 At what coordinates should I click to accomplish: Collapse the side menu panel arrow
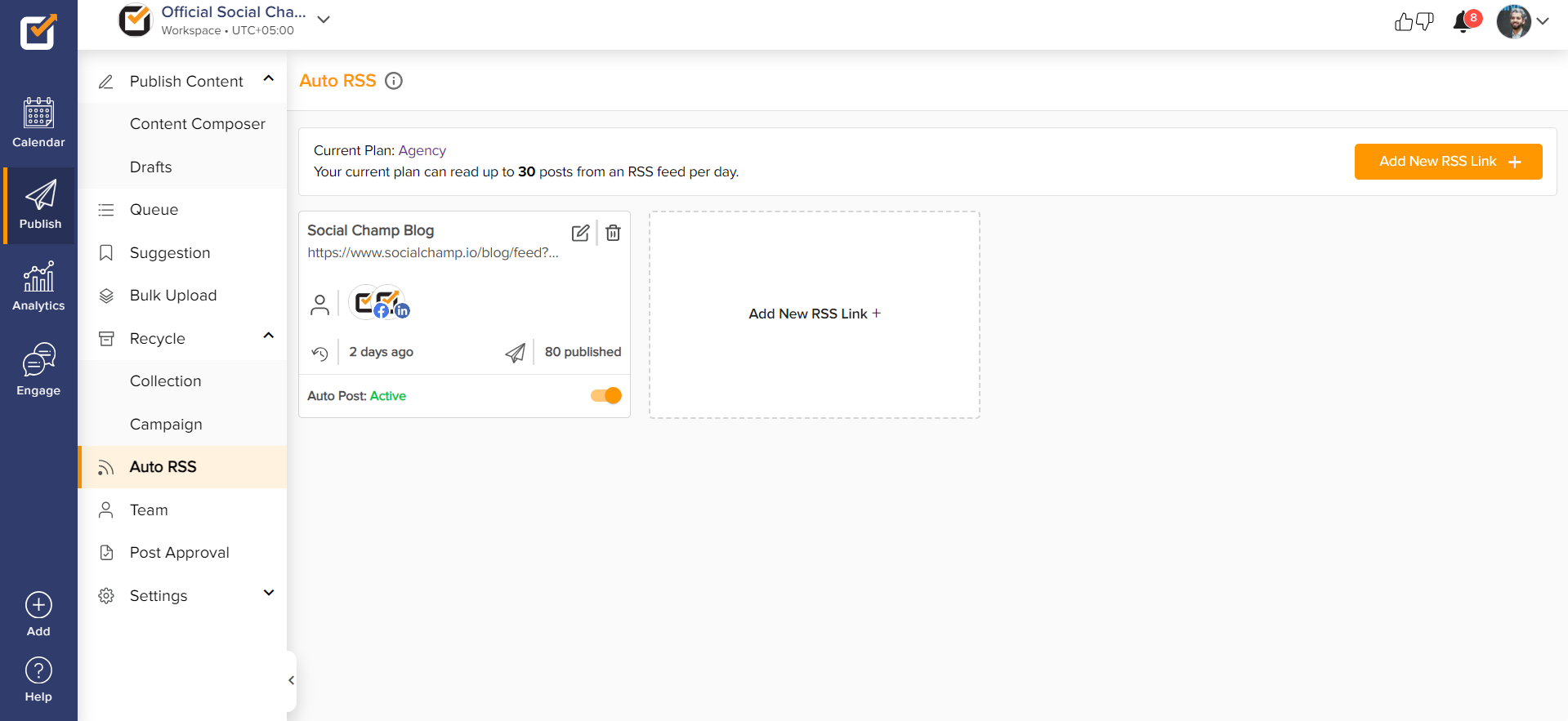(x=292, y=680)
